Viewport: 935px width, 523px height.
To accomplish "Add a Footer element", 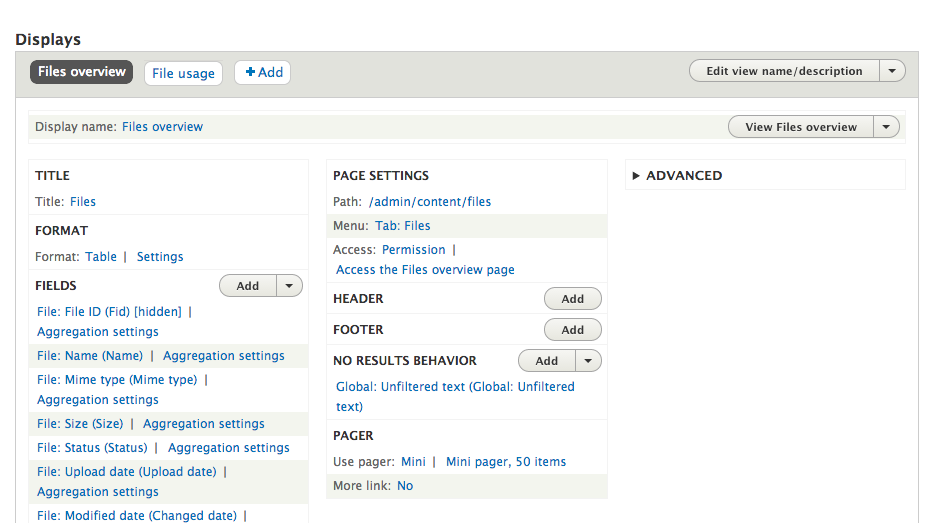I will (572, 330).
